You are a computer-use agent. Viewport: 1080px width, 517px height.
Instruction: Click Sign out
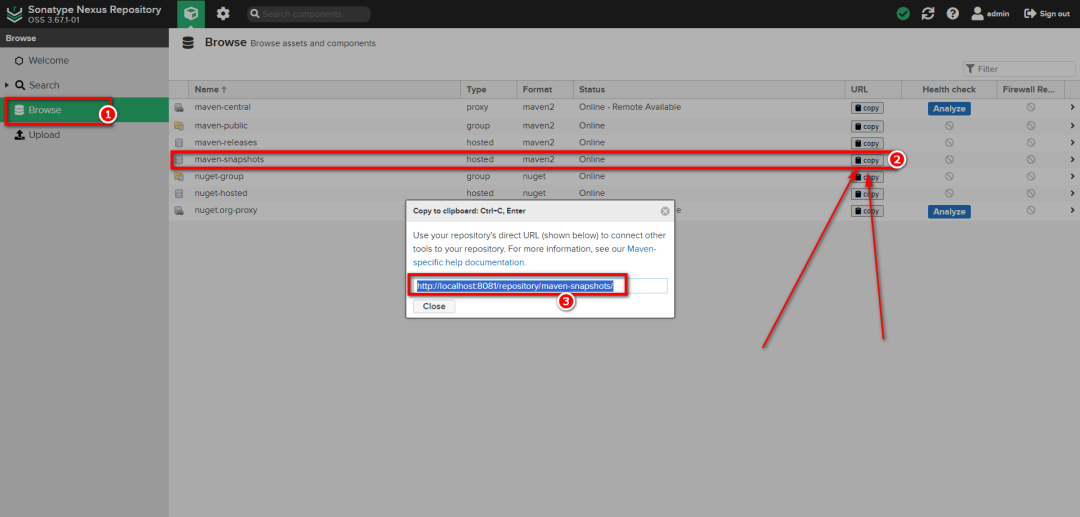1047,14
